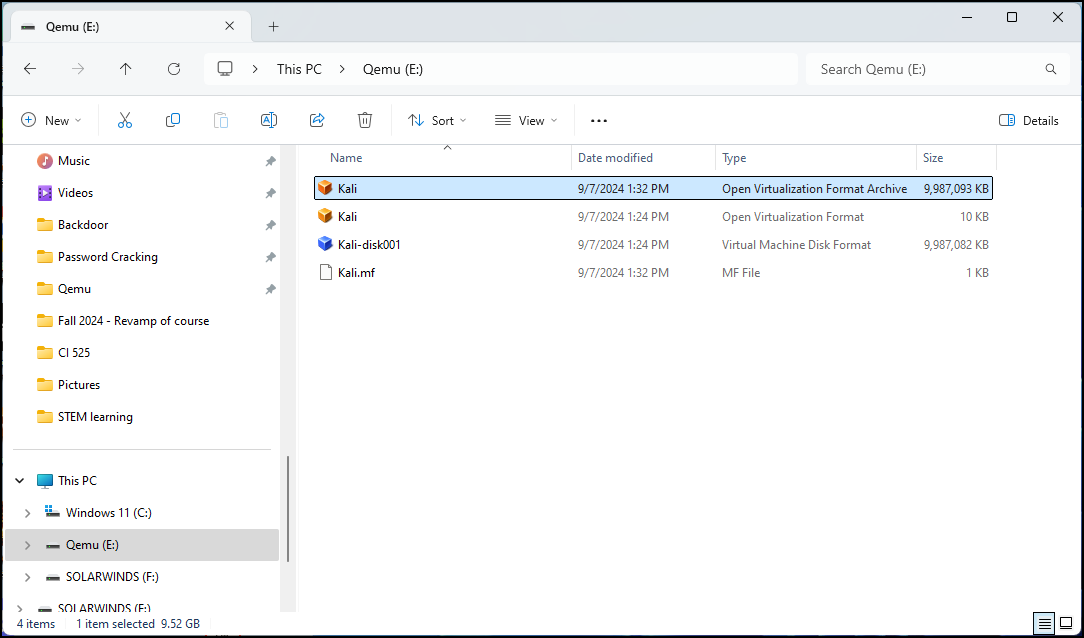Click Qemu (E:) in the address breadcrumb
This screenshot has height=638, width=1084.
pos(393,69)
